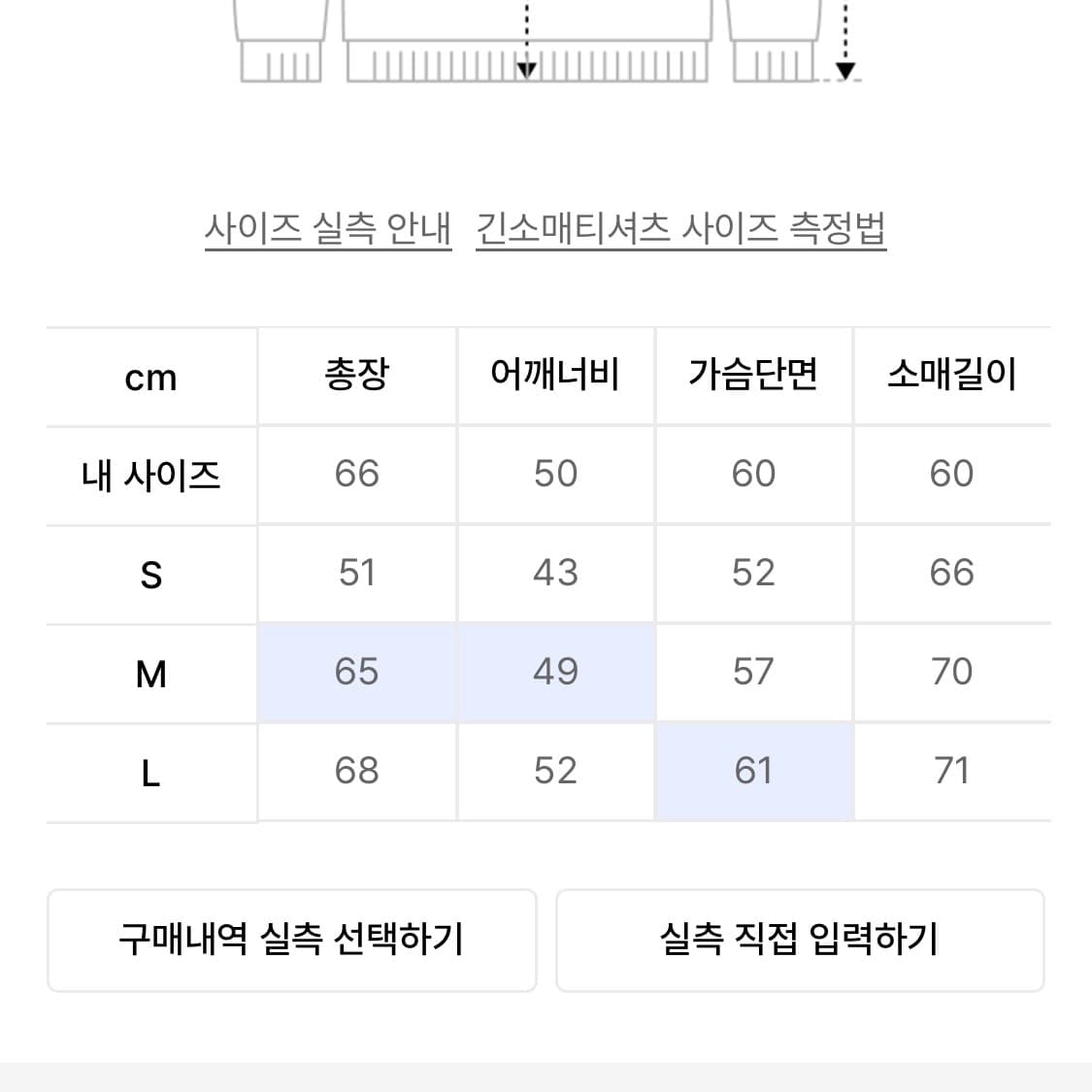
Task: Select the 어깨너비 column header
Action: [x=555, y=375]
